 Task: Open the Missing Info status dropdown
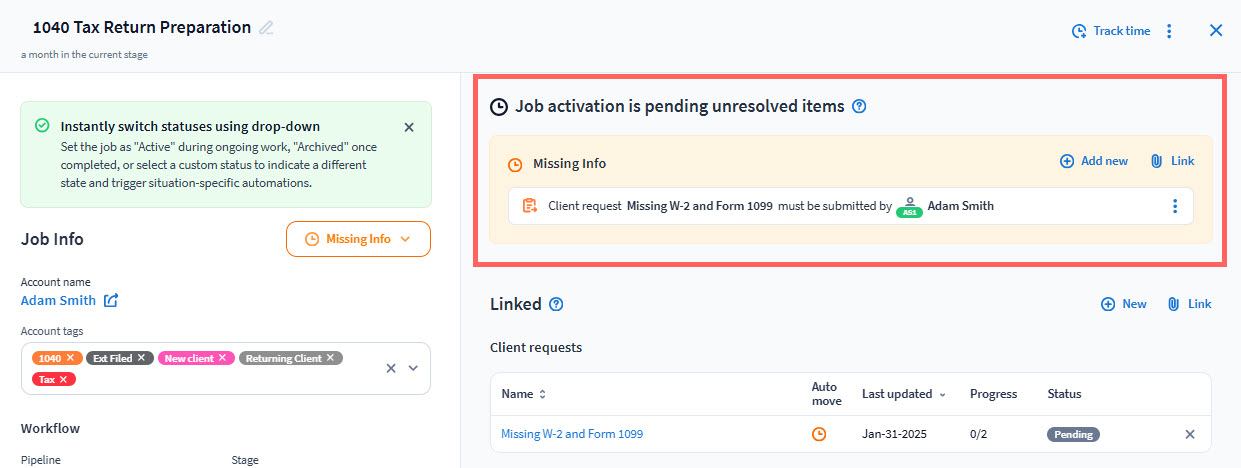pos(358,239)
